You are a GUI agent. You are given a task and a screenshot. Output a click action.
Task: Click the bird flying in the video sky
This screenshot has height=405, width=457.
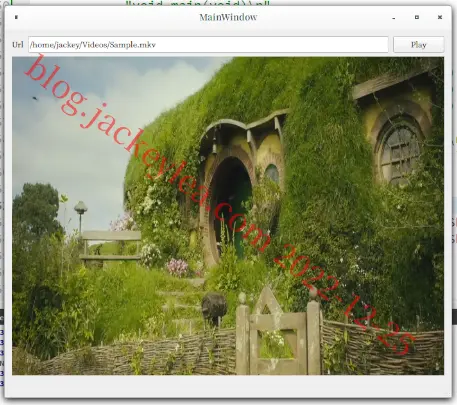tap(35, 98)
